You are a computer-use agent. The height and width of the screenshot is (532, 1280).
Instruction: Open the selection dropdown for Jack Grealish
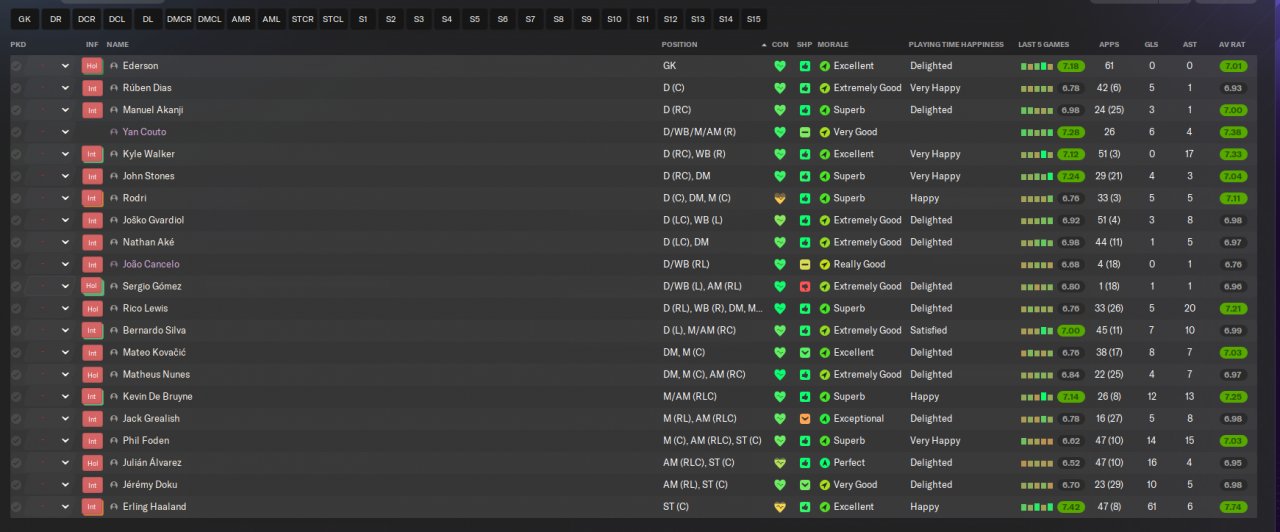click(x=65, y=418)
